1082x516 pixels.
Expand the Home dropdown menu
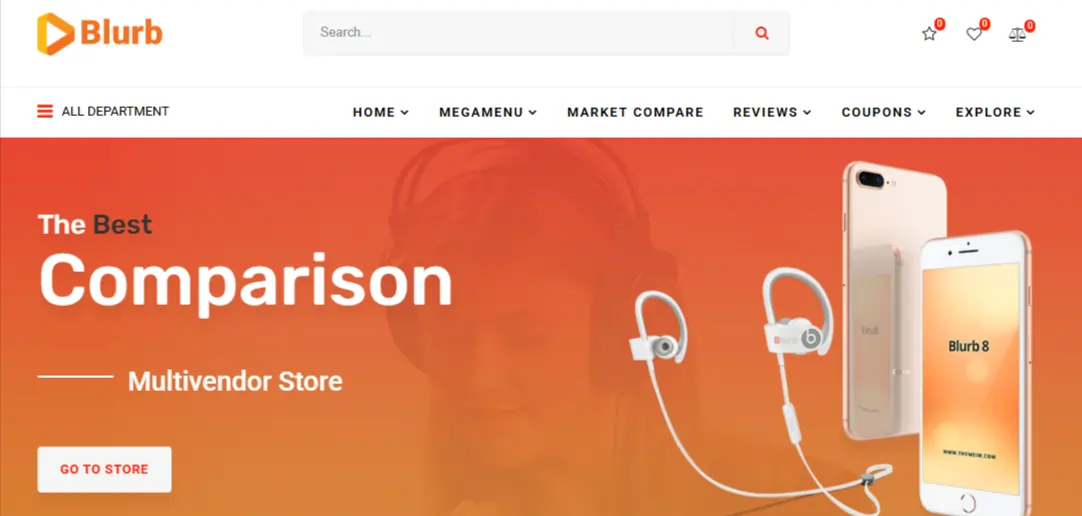381,112
